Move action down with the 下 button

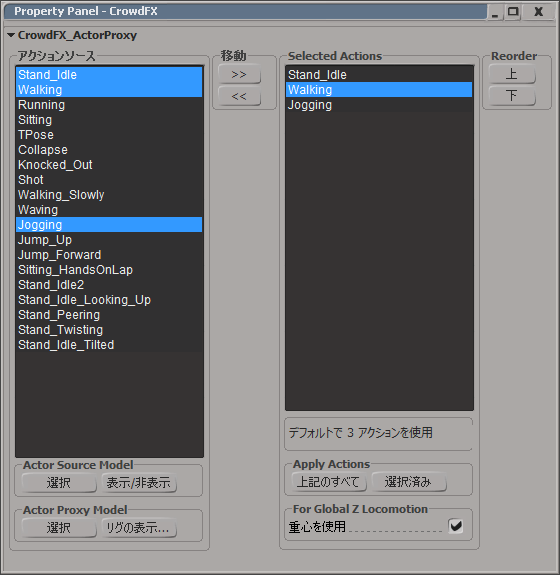(x=512, y=96)
